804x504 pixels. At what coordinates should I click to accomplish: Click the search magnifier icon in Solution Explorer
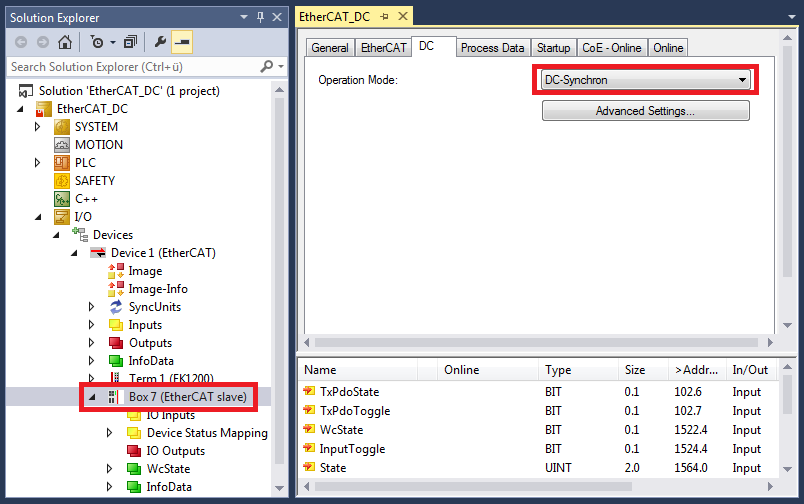point(267,66)
